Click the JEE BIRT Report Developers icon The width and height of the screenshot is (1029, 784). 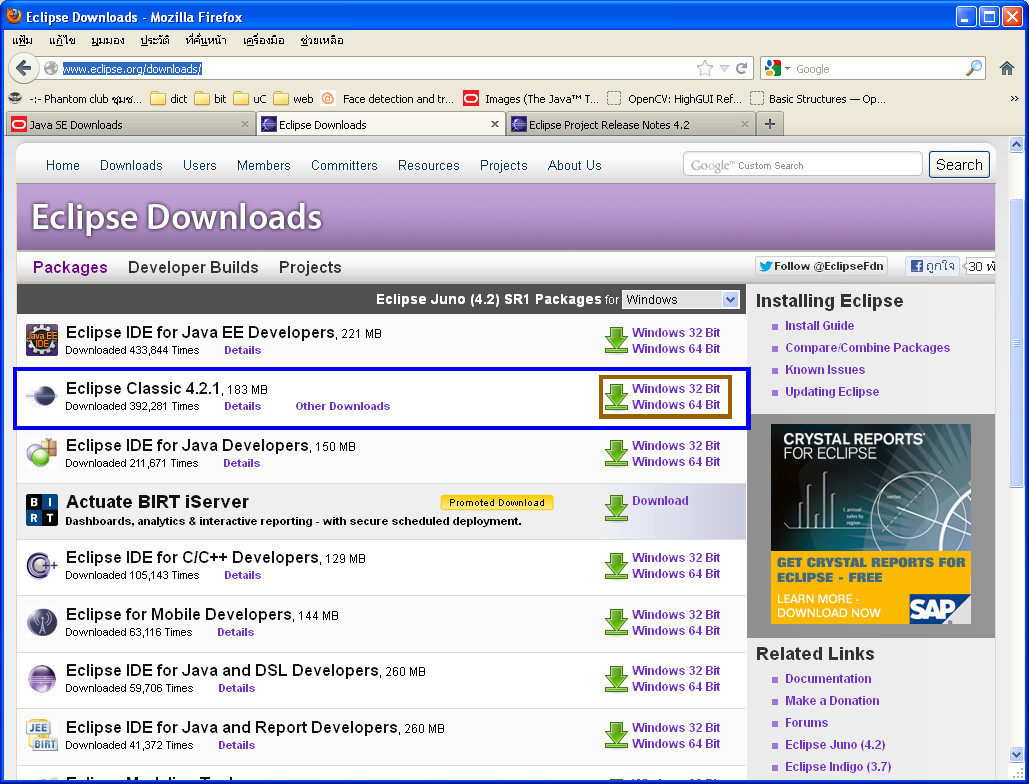click(41, 735)
